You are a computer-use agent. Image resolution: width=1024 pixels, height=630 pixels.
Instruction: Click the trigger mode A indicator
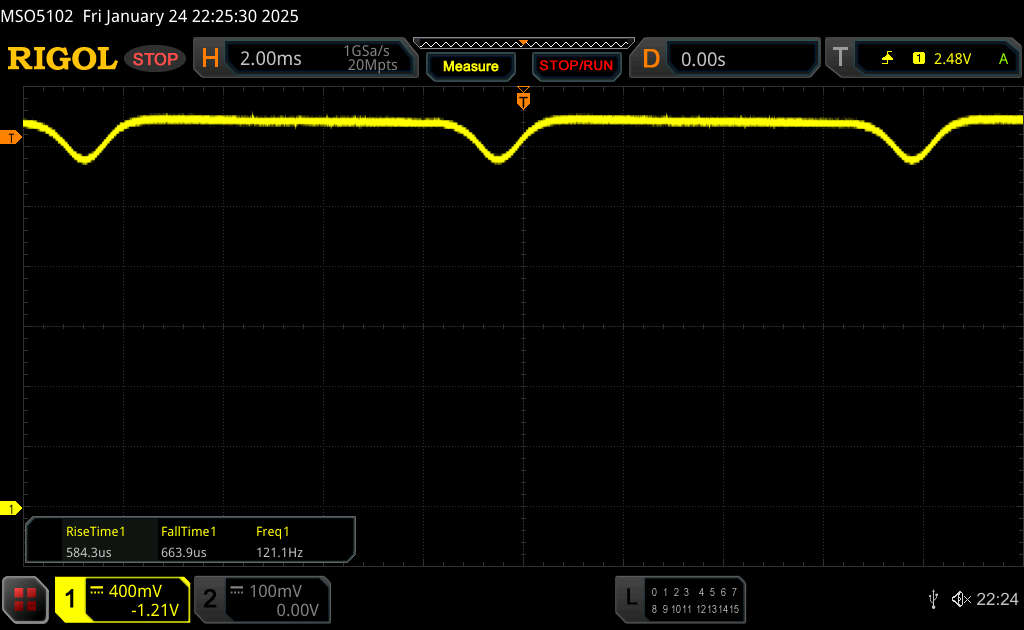[1003, 59]
